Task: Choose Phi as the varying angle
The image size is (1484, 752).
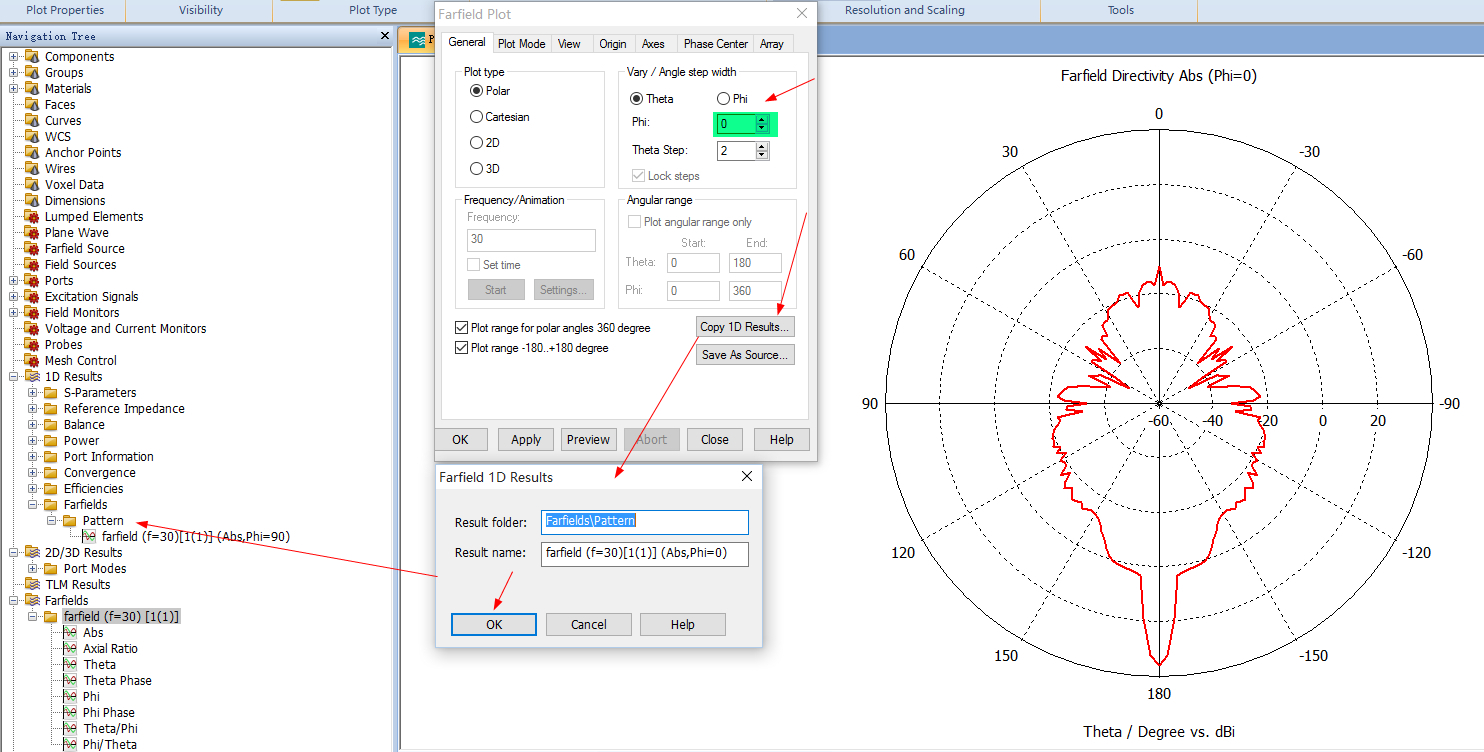Action: (x=723, y=99)
